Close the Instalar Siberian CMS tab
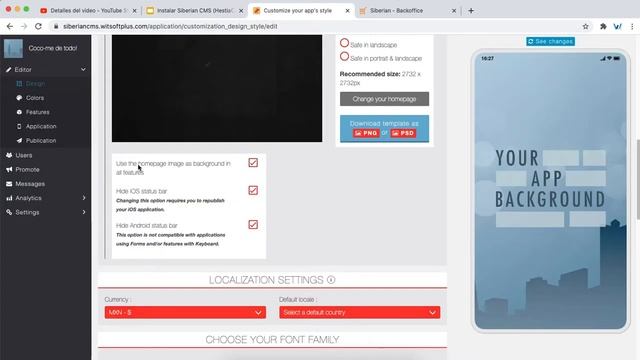Screen dimensions: 640x360 tap(241, 11)
